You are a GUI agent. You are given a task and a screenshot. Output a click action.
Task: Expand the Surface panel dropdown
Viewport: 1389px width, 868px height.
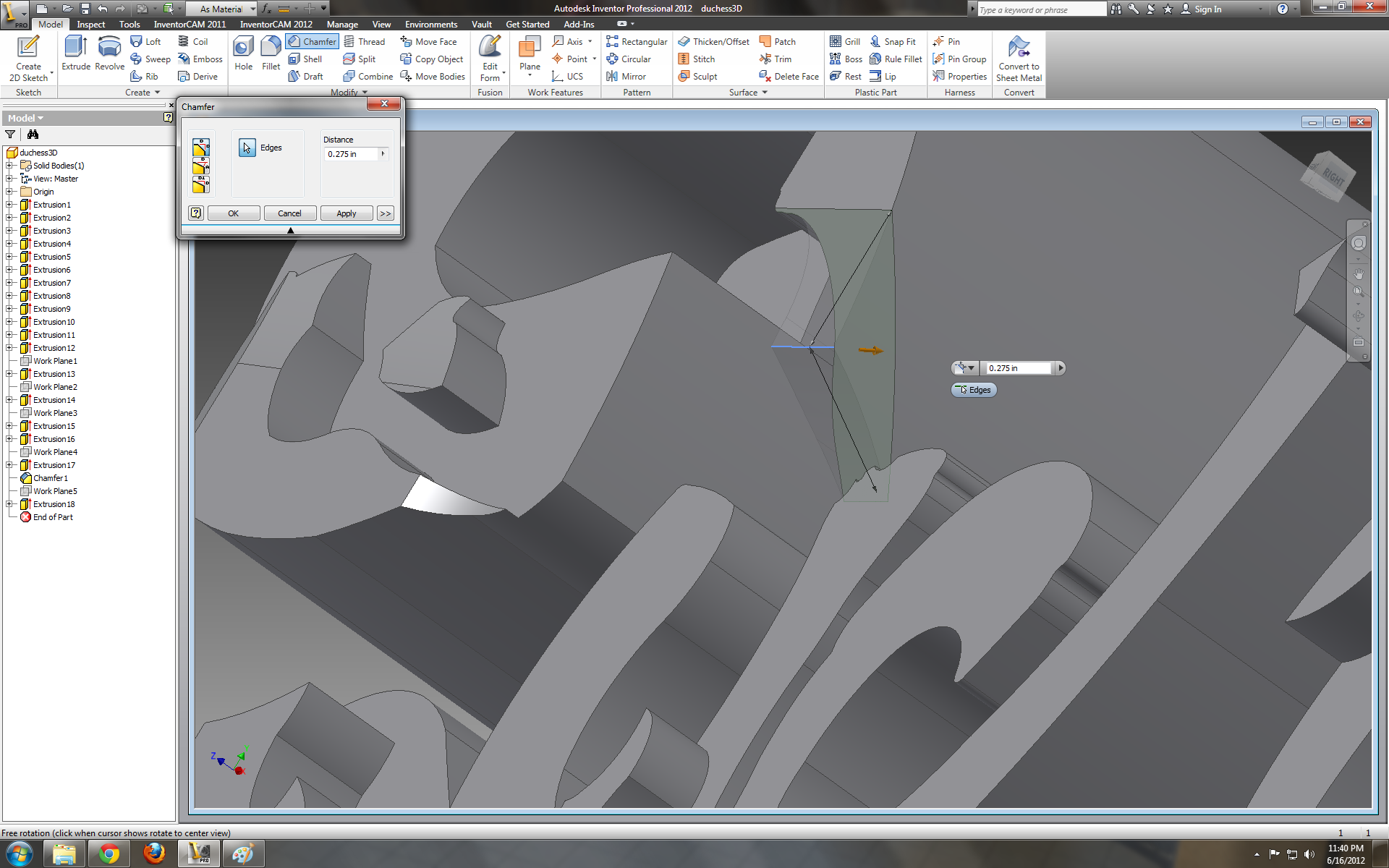point(765,93)
